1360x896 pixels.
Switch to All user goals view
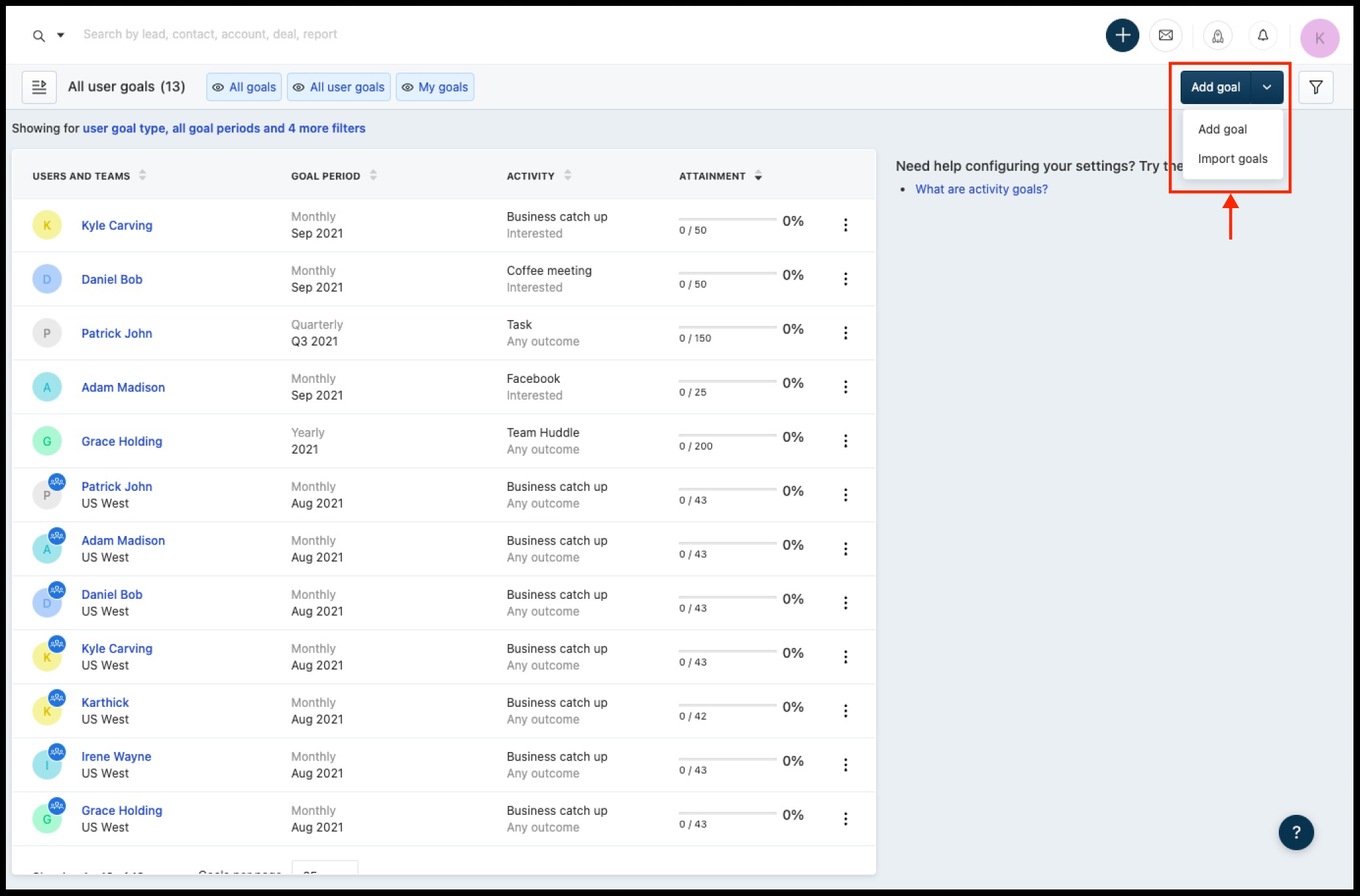[x=339, y=87]
